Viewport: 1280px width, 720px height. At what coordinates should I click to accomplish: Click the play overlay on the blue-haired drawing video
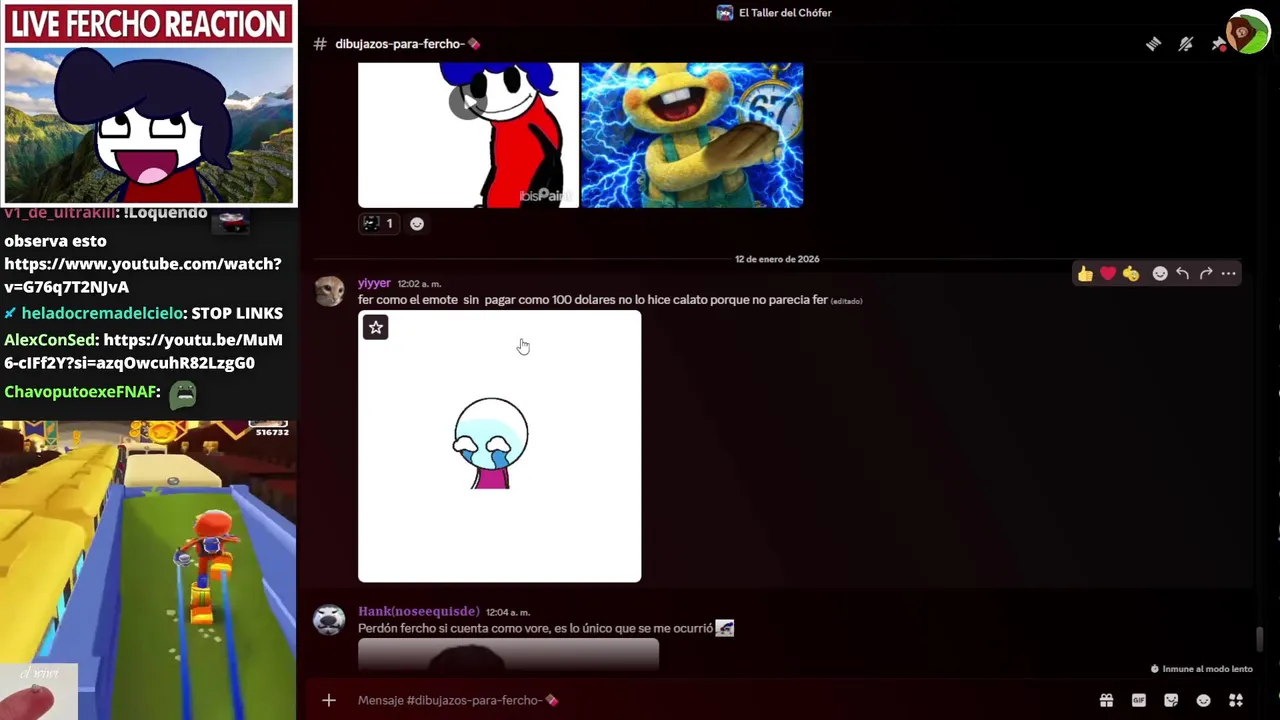[x=467, y=100]
